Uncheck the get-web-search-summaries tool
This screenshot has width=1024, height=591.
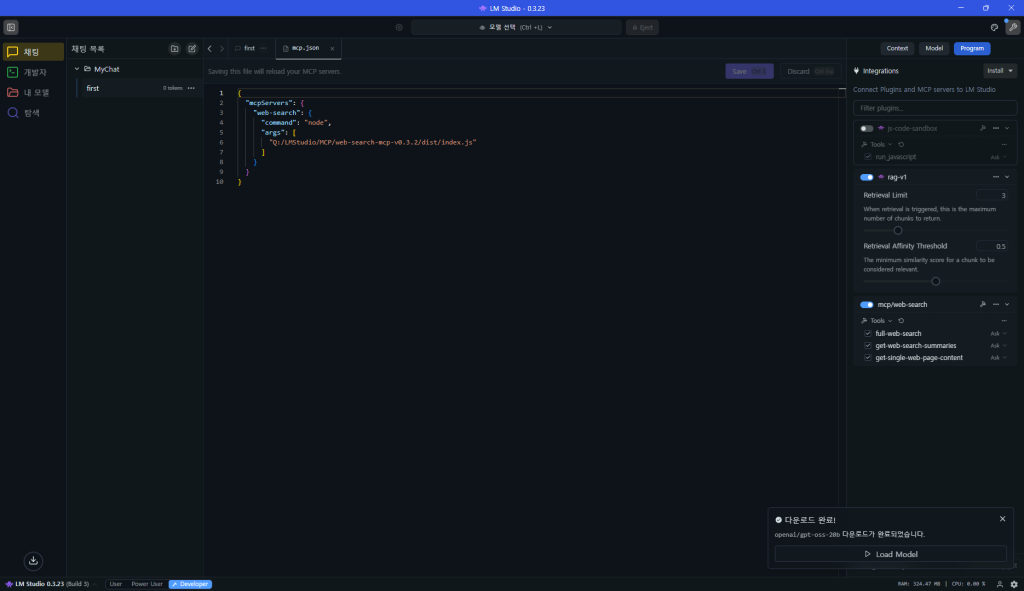pyautogui.click(x=868, y=345)
